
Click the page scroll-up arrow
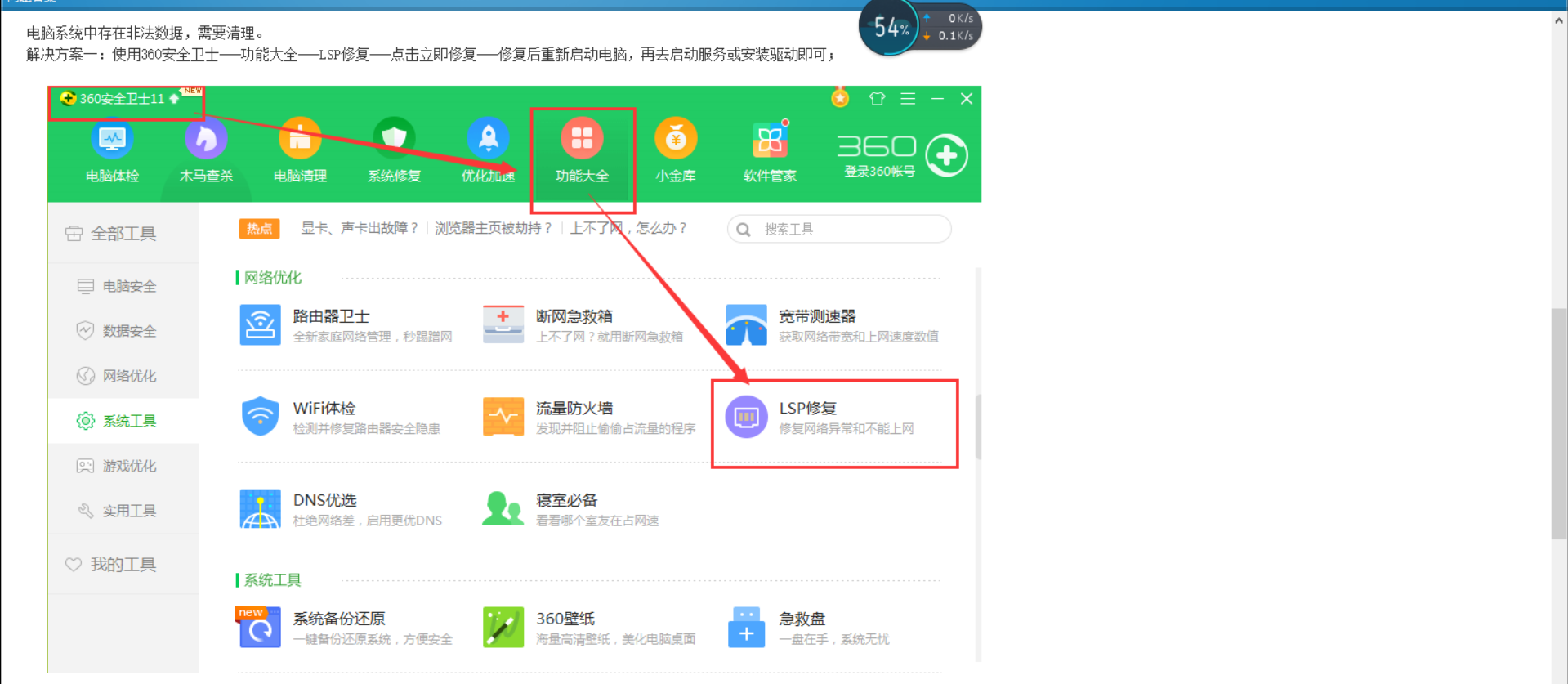(1559, 21)
